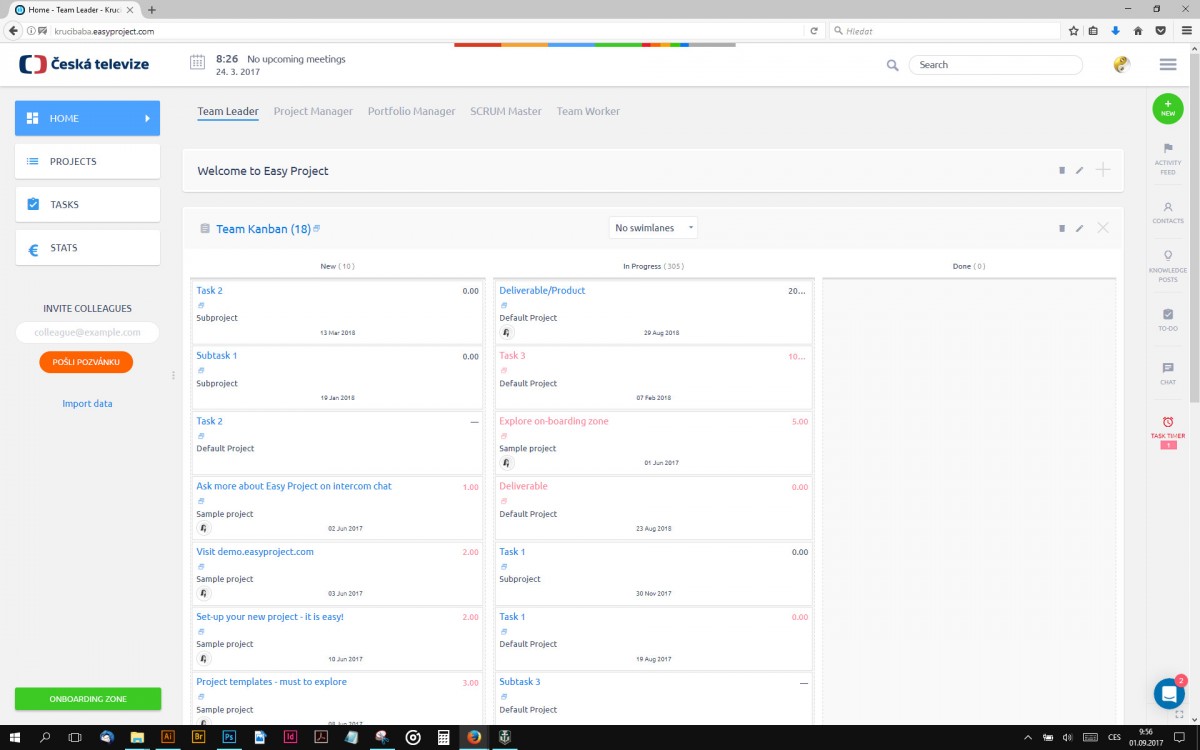
Task: Click assignee avatar on Deliverable/Product card
Action: coord(506,332)
